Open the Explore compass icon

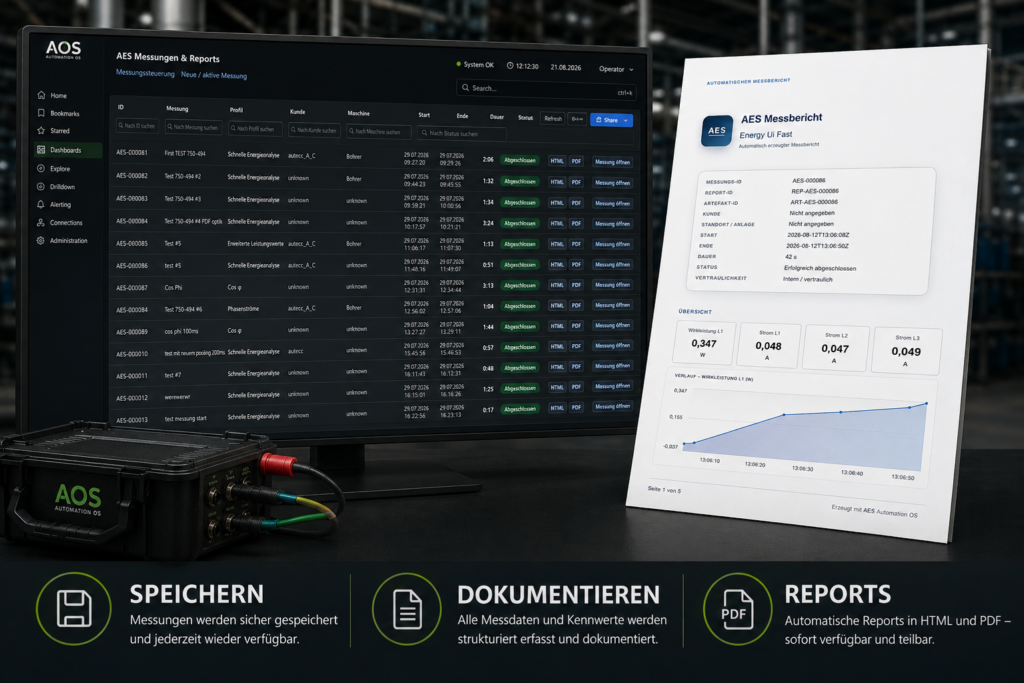[41, 168]
